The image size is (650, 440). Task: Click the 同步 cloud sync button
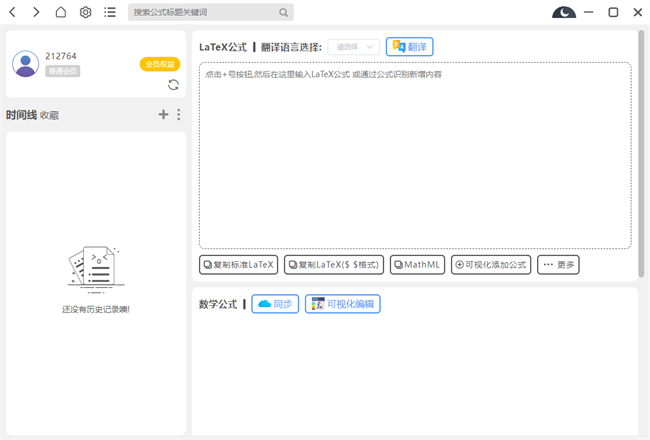(x=275, y=303)
